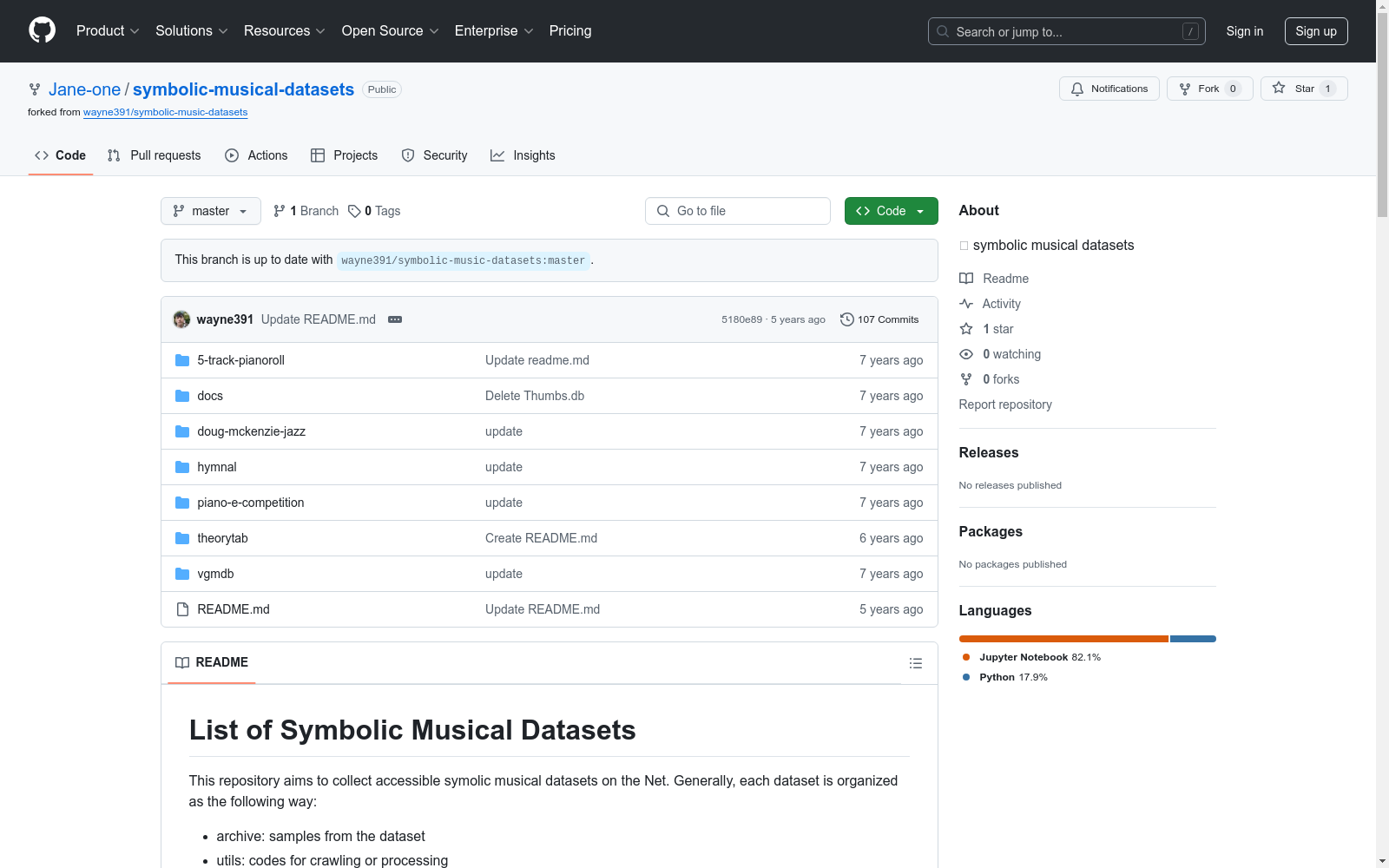Click the README outline list icon
The image size is (1389, 868).
point(915,663)
